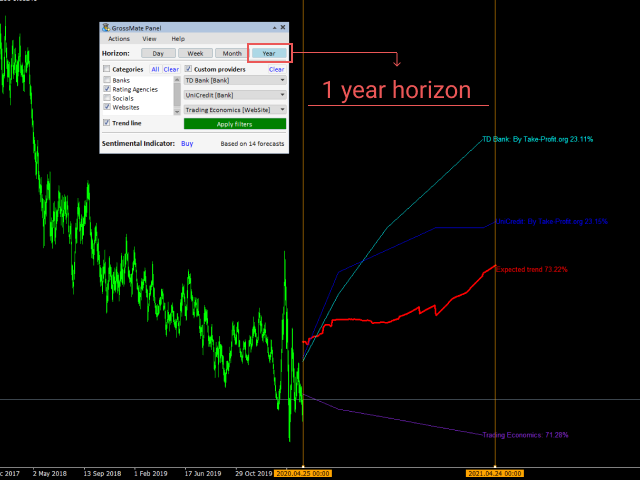Enable the Banks category
This screenshot has height=480, width=640.
coord(107,80)
